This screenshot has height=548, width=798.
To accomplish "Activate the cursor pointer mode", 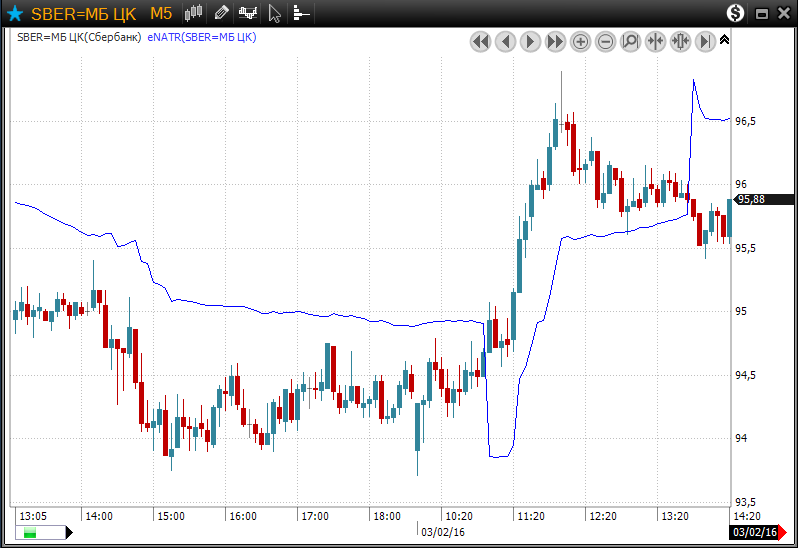I will pos(275,14).
